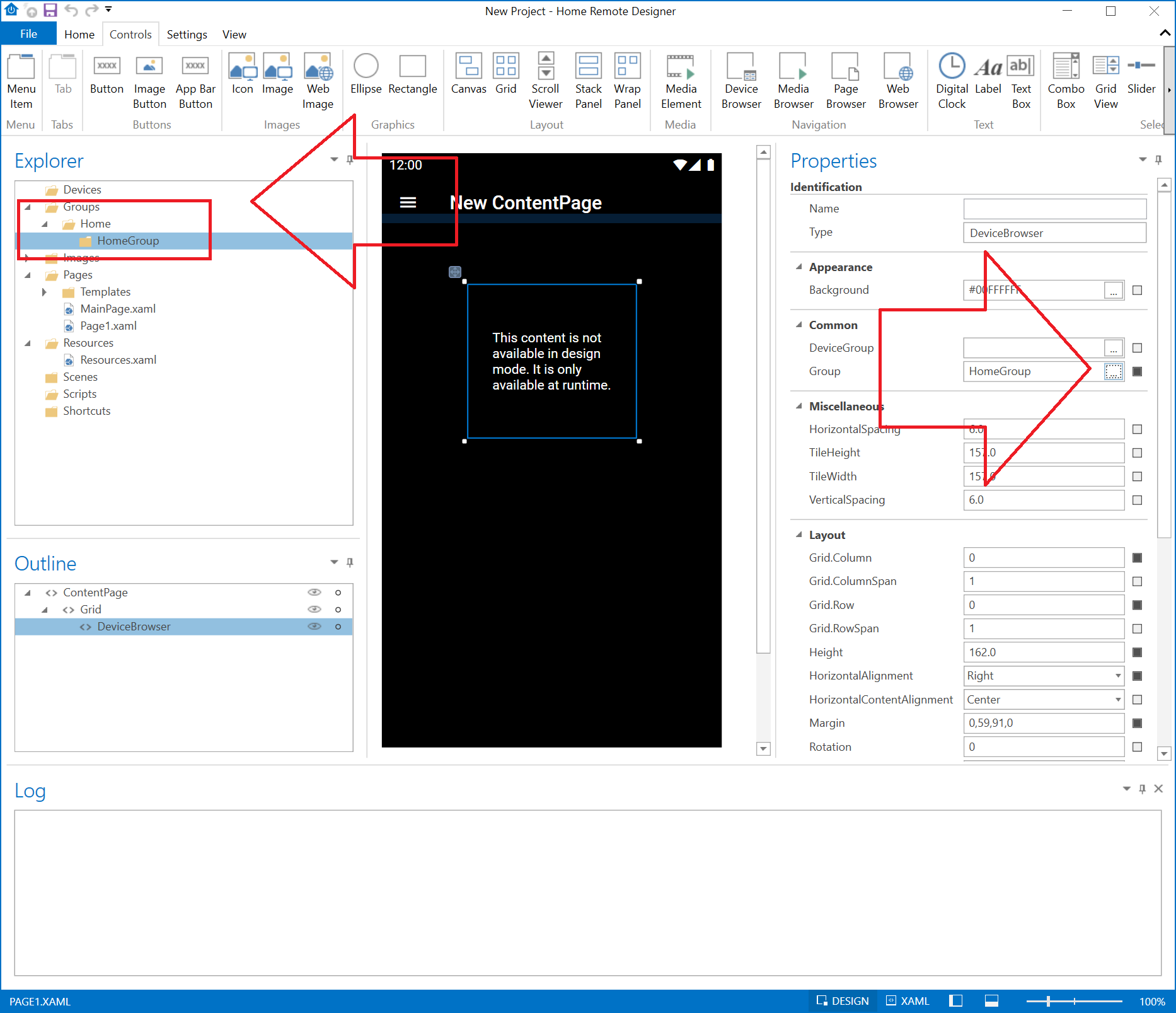This screenshot has width=1176, height=1013.
Task: Insert a Label text control
Action: (x=988, y=74)
